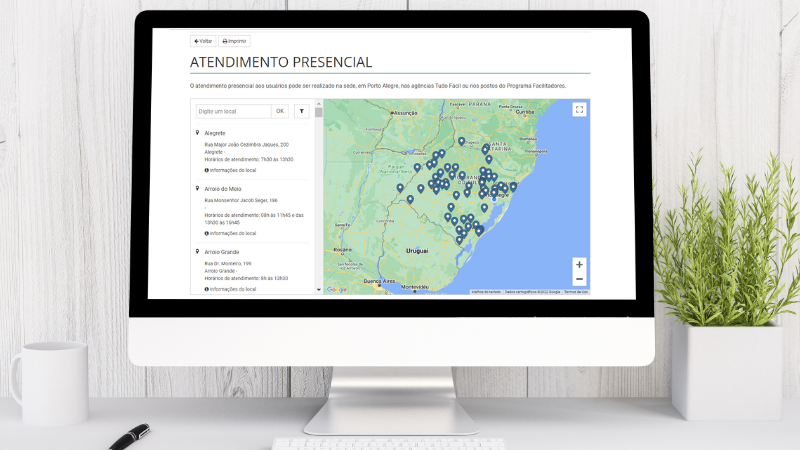Open the Arroio Grande list entry title
The height and width of the screenshot is (450, 800).
coord(221,252)
